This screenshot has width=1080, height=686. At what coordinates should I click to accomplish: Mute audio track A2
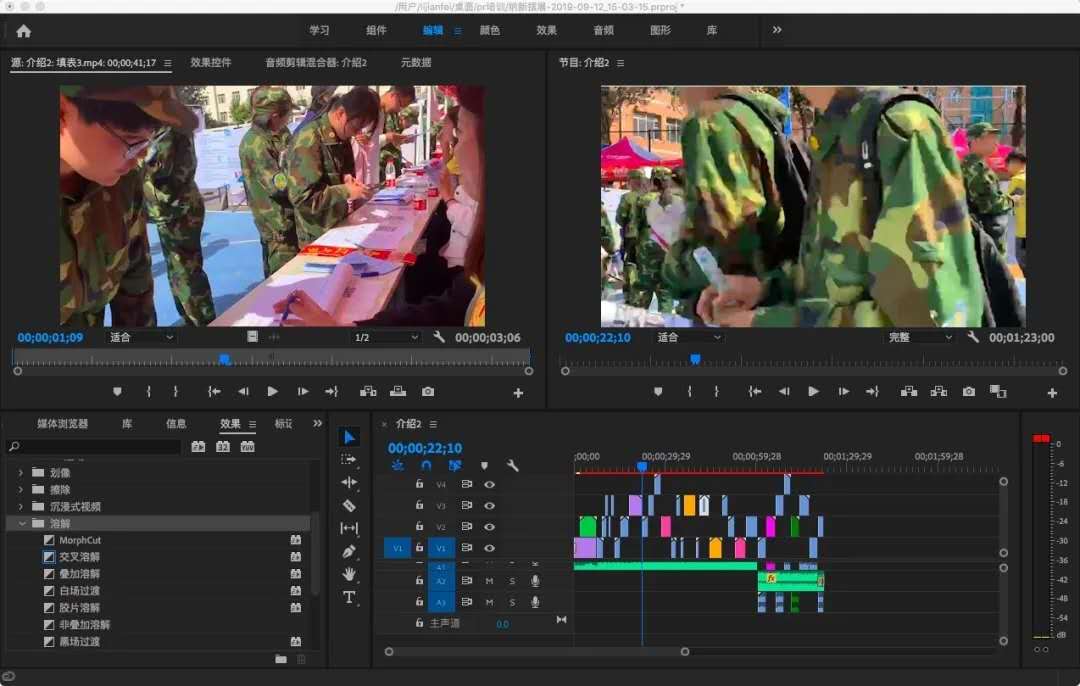coord(489,581)
